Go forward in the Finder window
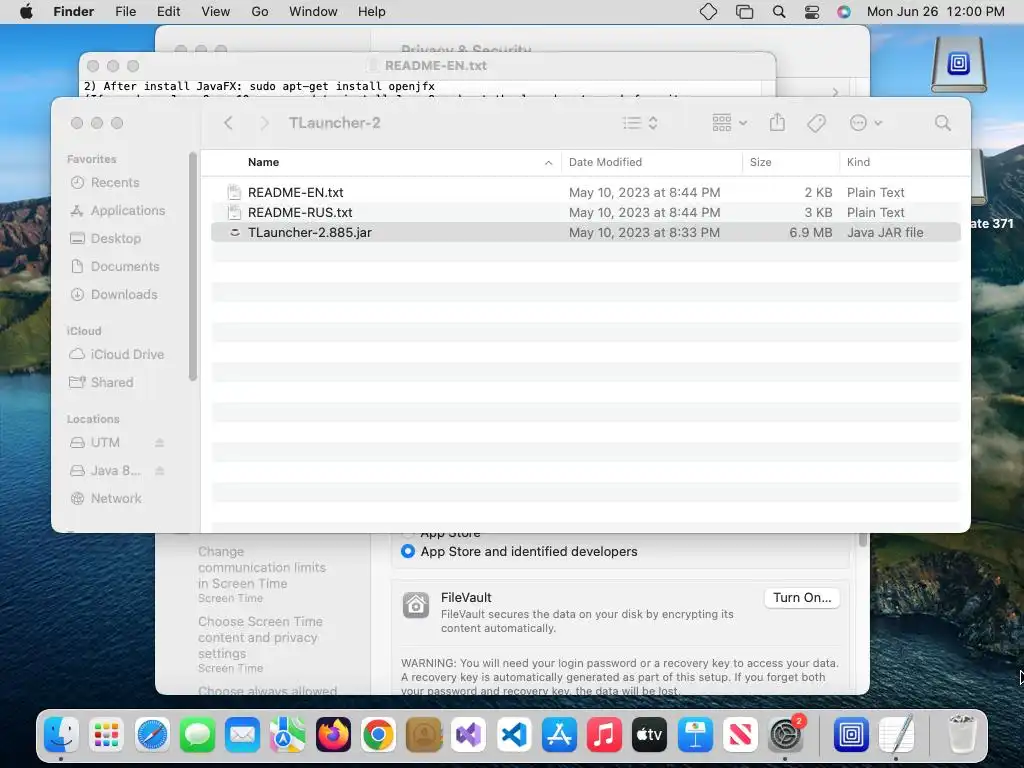Screen dimensions: 1024x768 click(x=264, y=123)
